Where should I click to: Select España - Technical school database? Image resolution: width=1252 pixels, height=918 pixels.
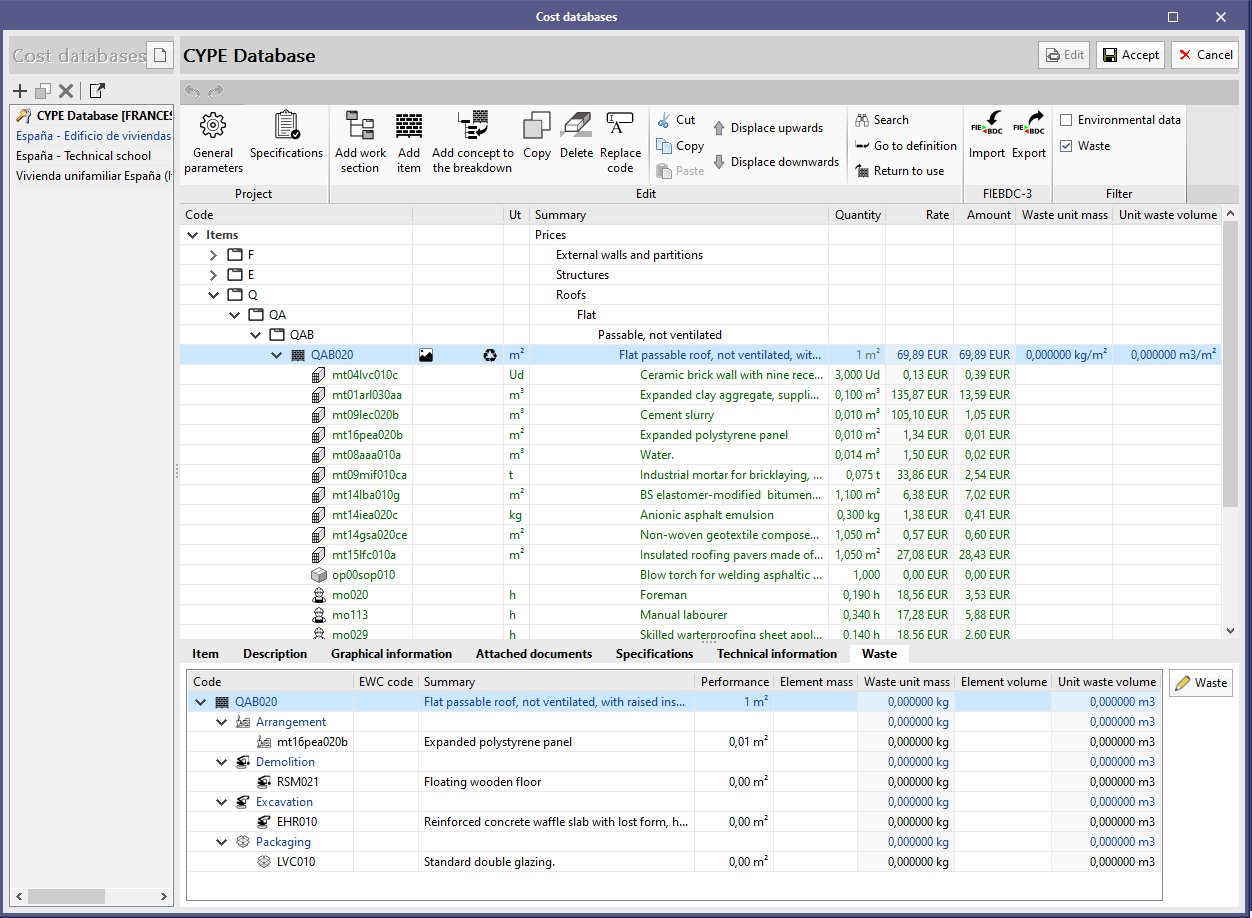pyautogui.click(x=92, y=156)
